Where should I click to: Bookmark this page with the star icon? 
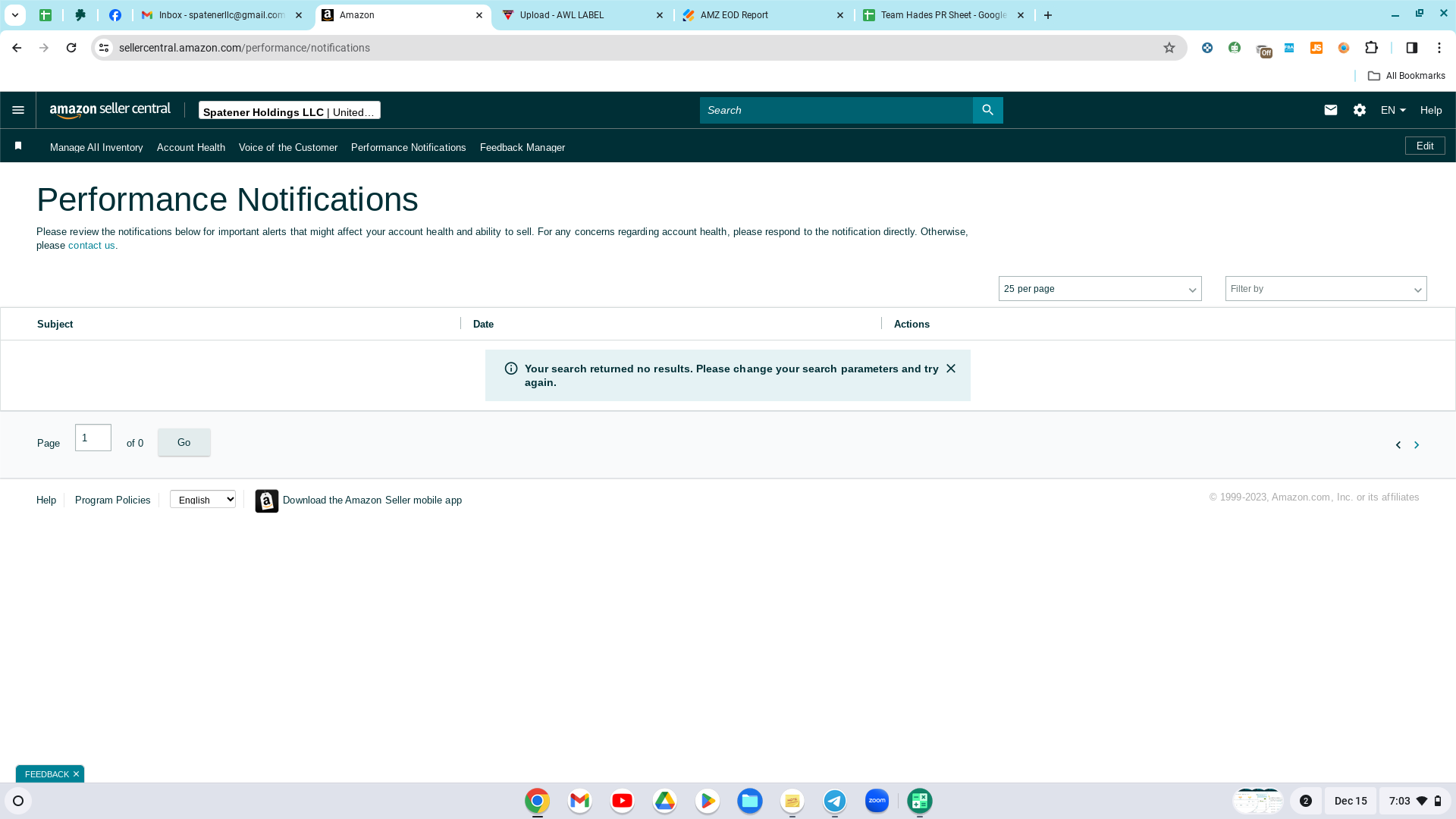1169,48
